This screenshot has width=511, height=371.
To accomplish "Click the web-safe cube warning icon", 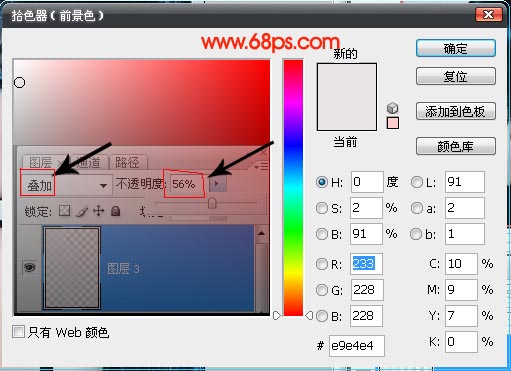I will 393,108.
